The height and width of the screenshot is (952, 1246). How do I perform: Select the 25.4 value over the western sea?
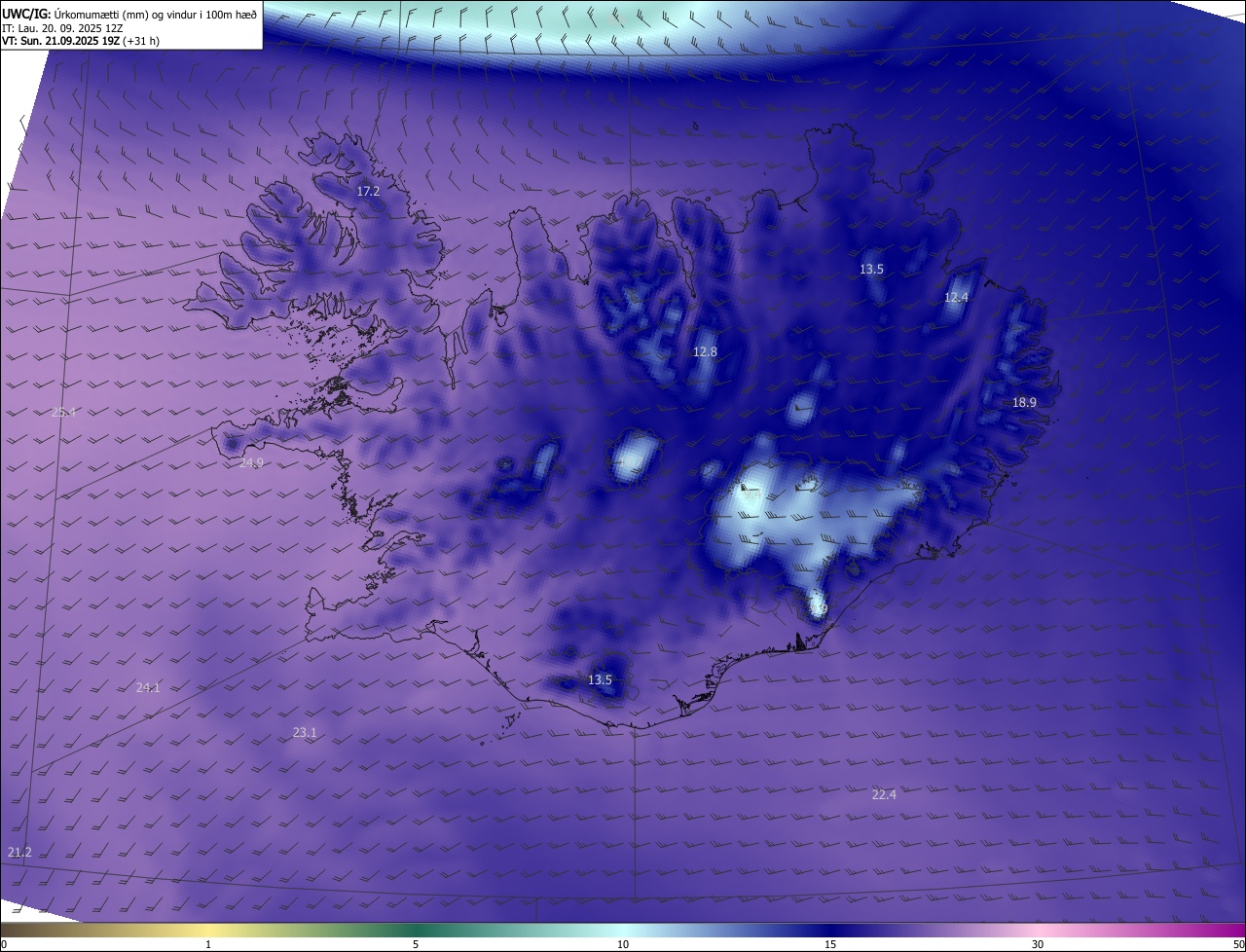pyautogui.click(x=63, y=413)
